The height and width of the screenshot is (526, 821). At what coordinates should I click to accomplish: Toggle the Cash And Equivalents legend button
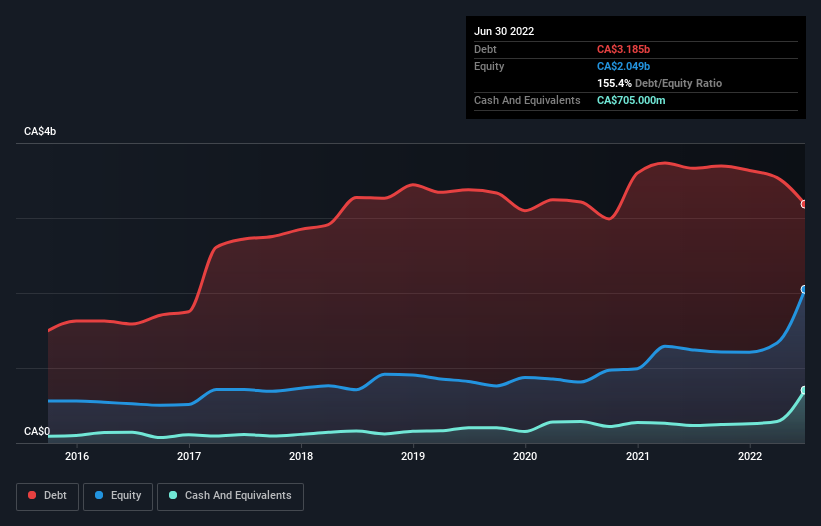coord(230,496)
